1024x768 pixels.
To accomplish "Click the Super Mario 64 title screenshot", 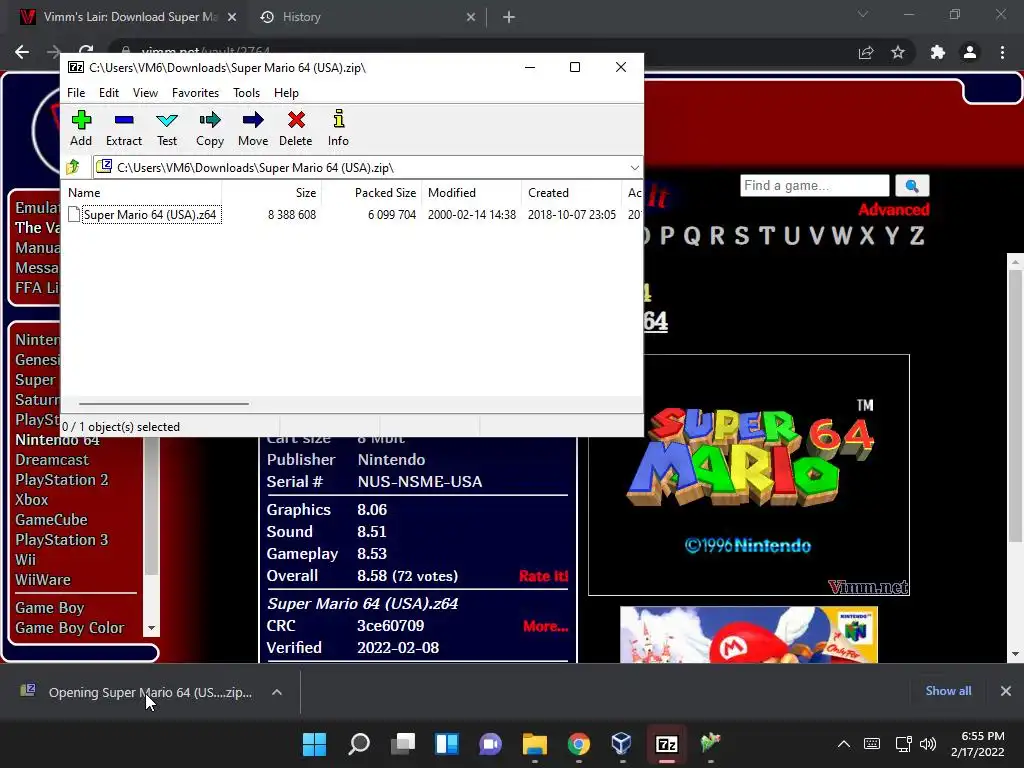I will 749,475.
